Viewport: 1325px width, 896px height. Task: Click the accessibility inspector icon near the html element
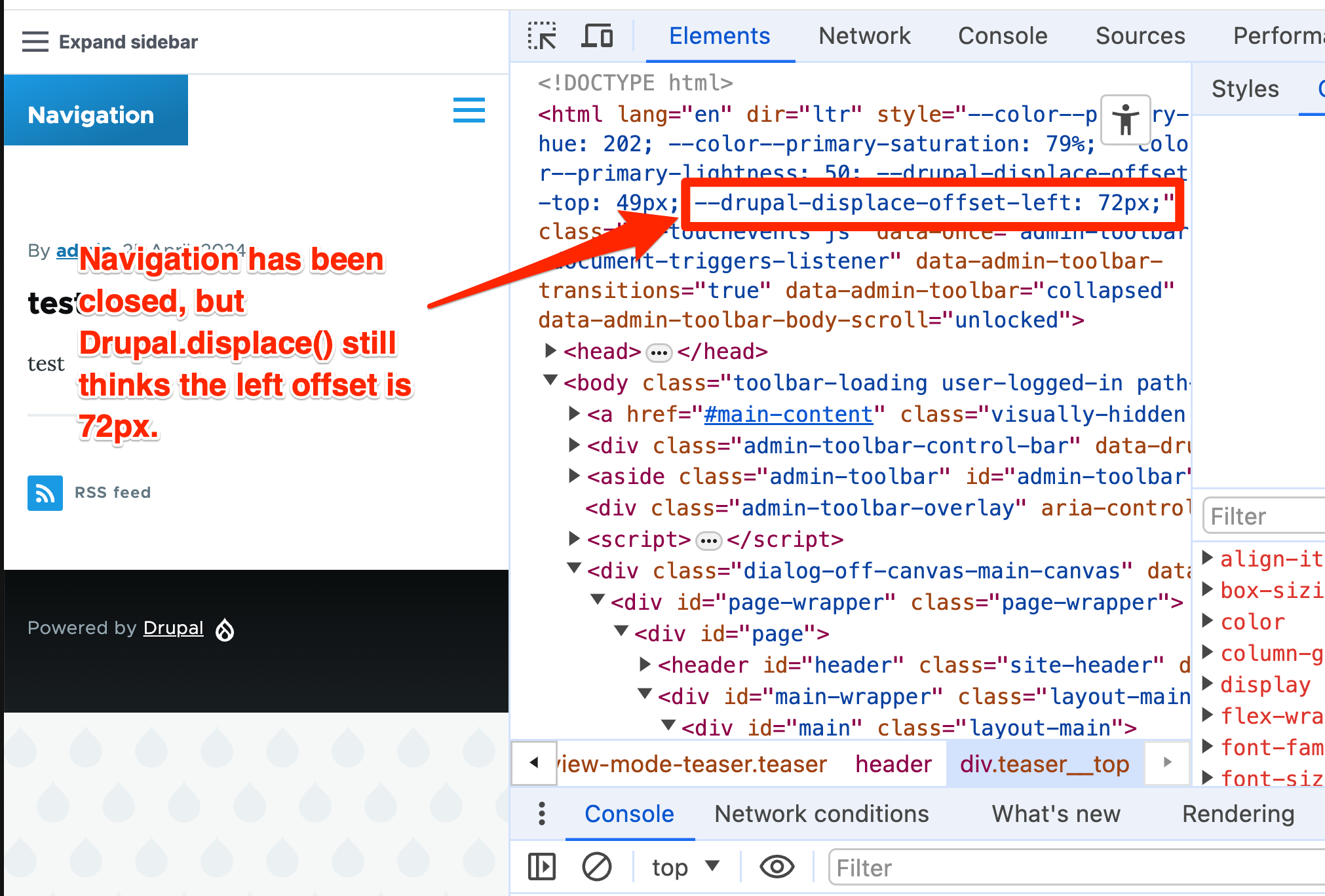[x=1125, y=121]
